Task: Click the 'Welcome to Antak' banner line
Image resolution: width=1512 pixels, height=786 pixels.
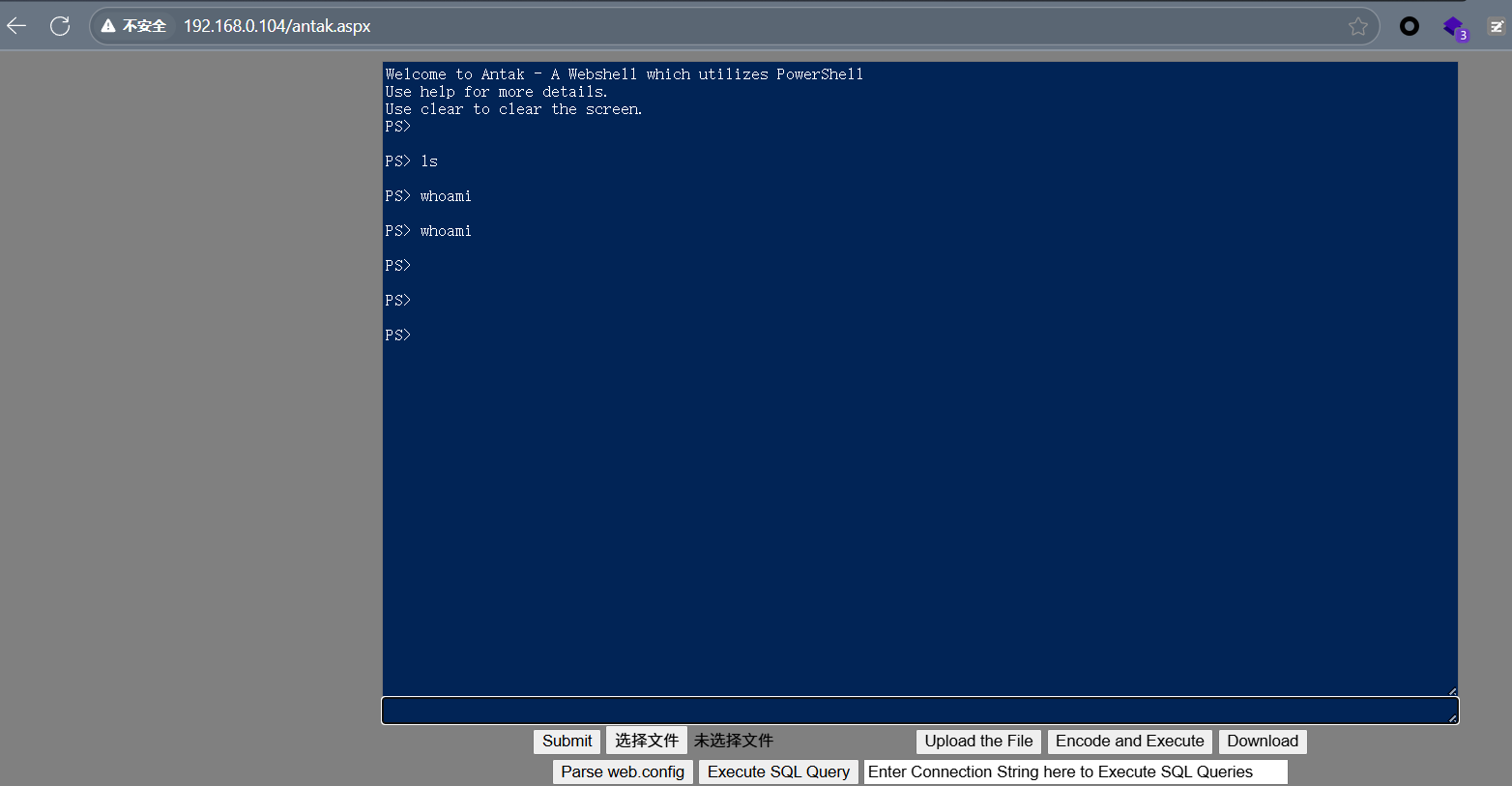Action: [624, 74]
